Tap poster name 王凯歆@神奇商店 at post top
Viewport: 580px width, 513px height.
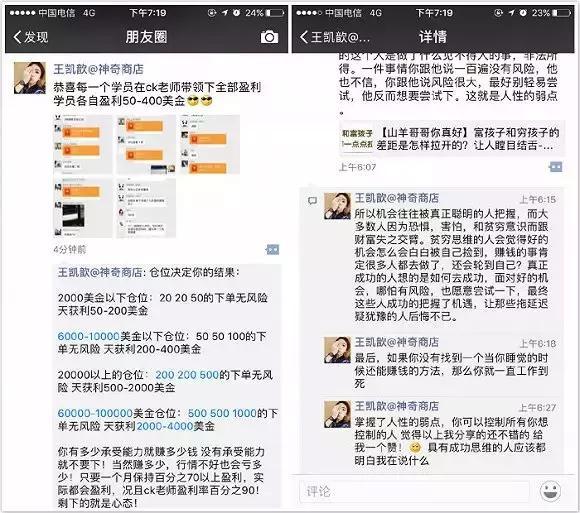(98, 69)
